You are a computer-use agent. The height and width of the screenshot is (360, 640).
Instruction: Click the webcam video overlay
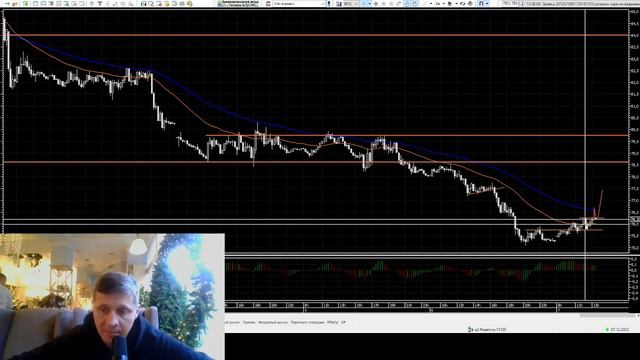pyautogui.click(x=112, y=297)
